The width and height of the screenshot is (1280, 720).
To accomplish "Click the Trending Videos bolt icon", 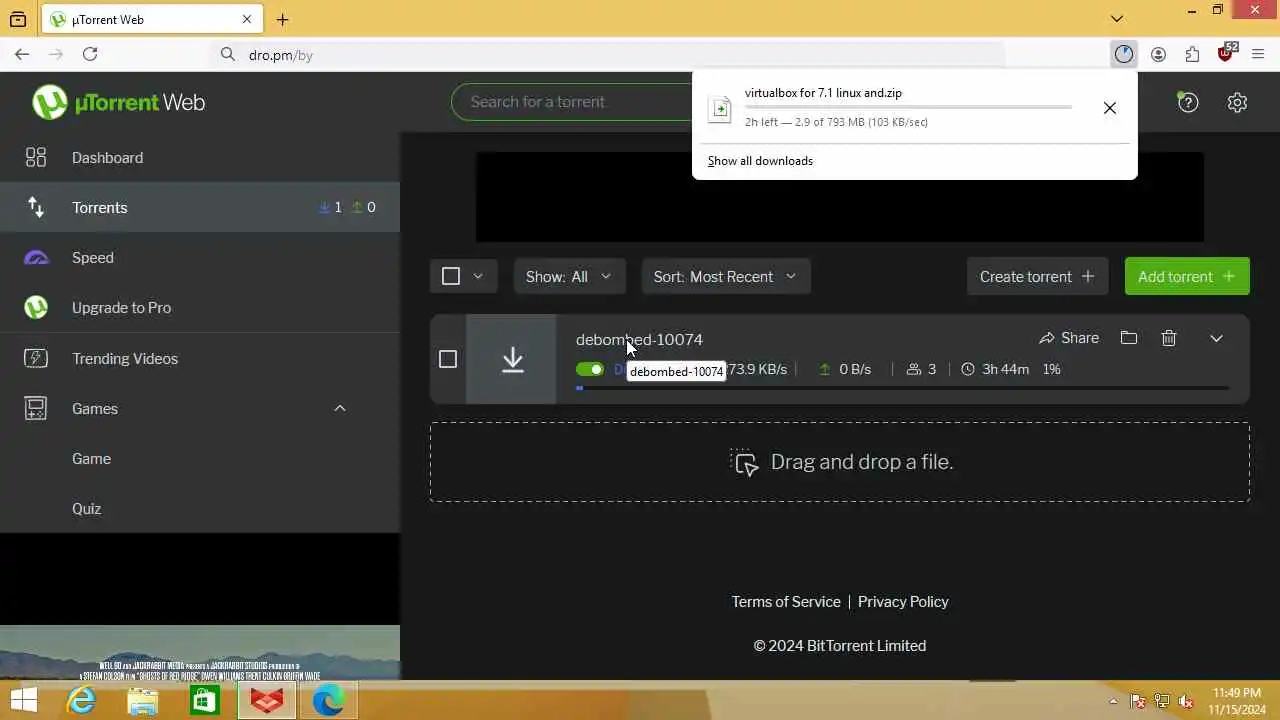I will 36,359.
